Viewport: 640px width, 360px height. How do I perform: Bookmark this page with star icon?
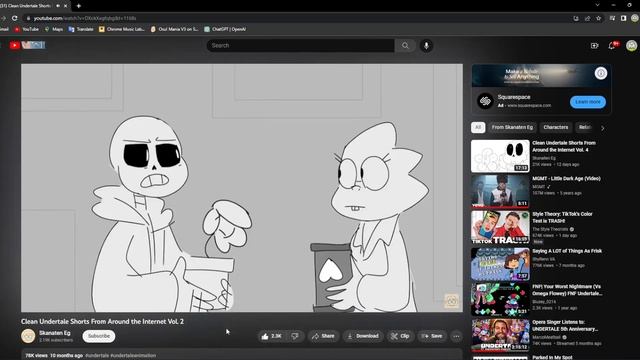point(599,18)
